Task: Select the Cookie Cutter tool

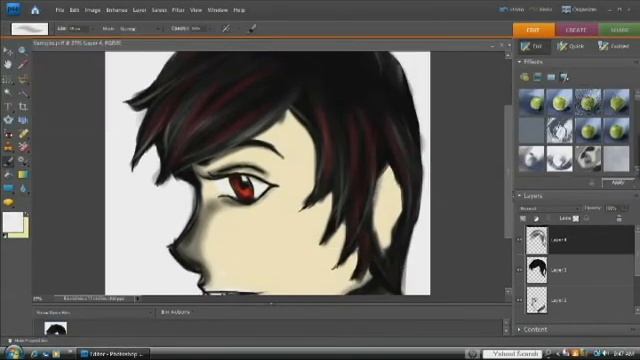Action: click(8, 120)
